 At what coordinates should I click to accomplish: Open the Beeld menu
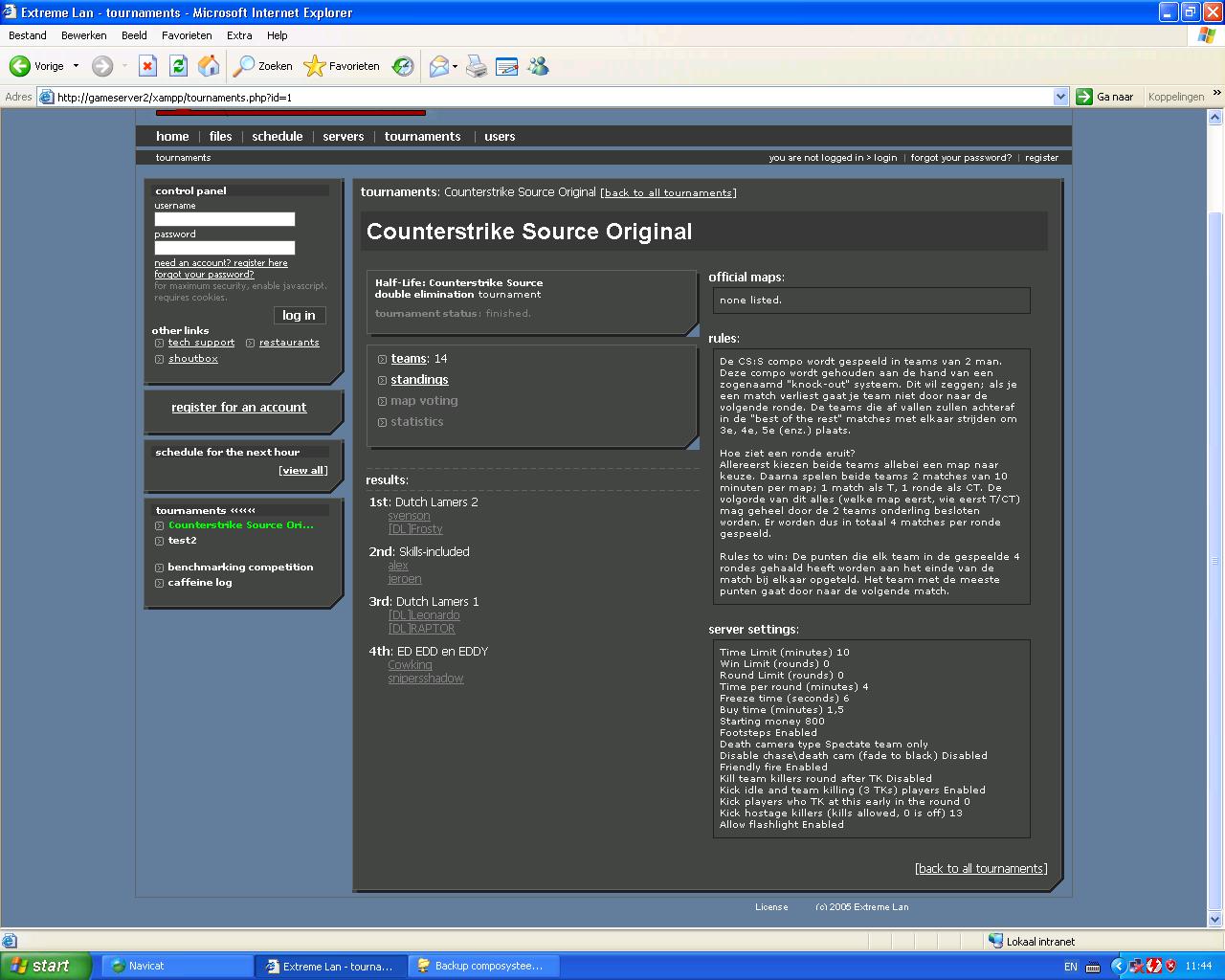tap(134, 35)
